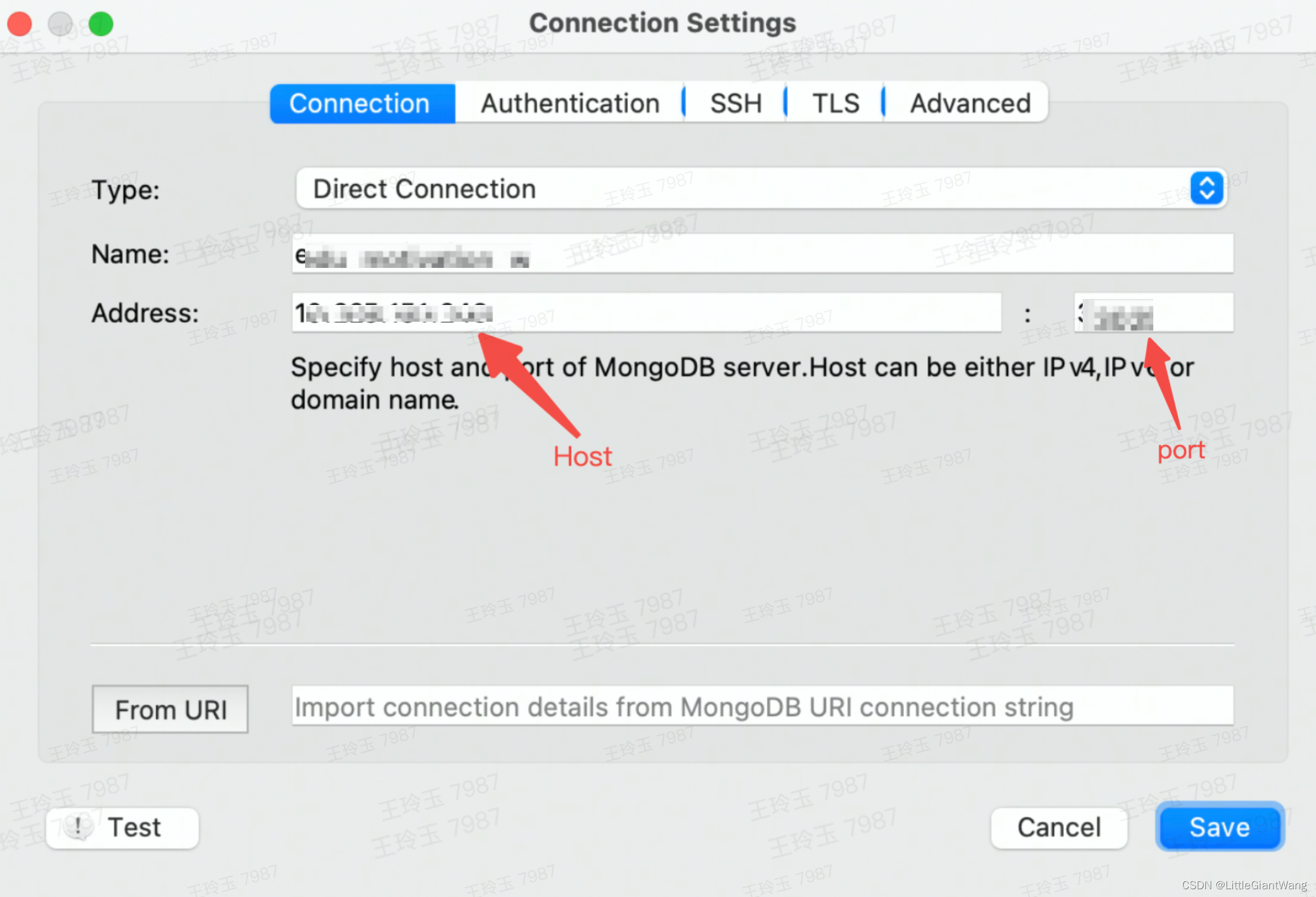Image resolution: width=1316 pixels, height=897 pixels.
Task: Click the yellow minimize traffic light button
Action: [60, 24]
